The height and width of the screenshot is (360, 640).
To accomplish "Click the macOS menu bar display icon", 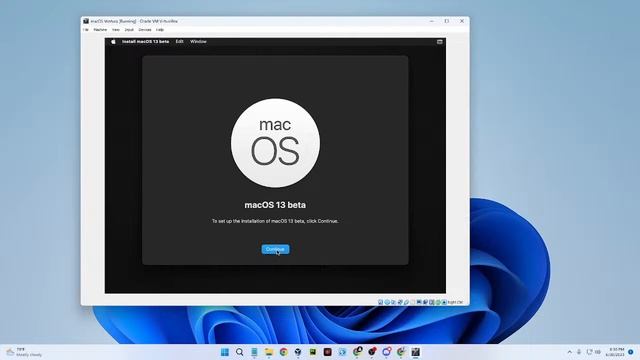I will 440,42.
